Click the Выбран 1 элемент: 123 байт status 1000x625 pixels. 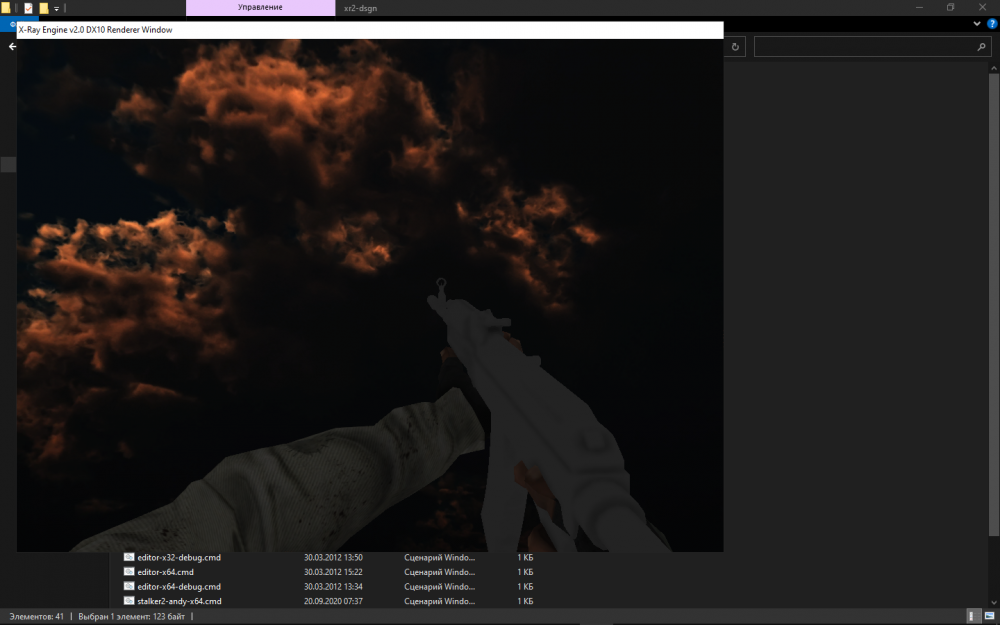(x=132, y=617)
